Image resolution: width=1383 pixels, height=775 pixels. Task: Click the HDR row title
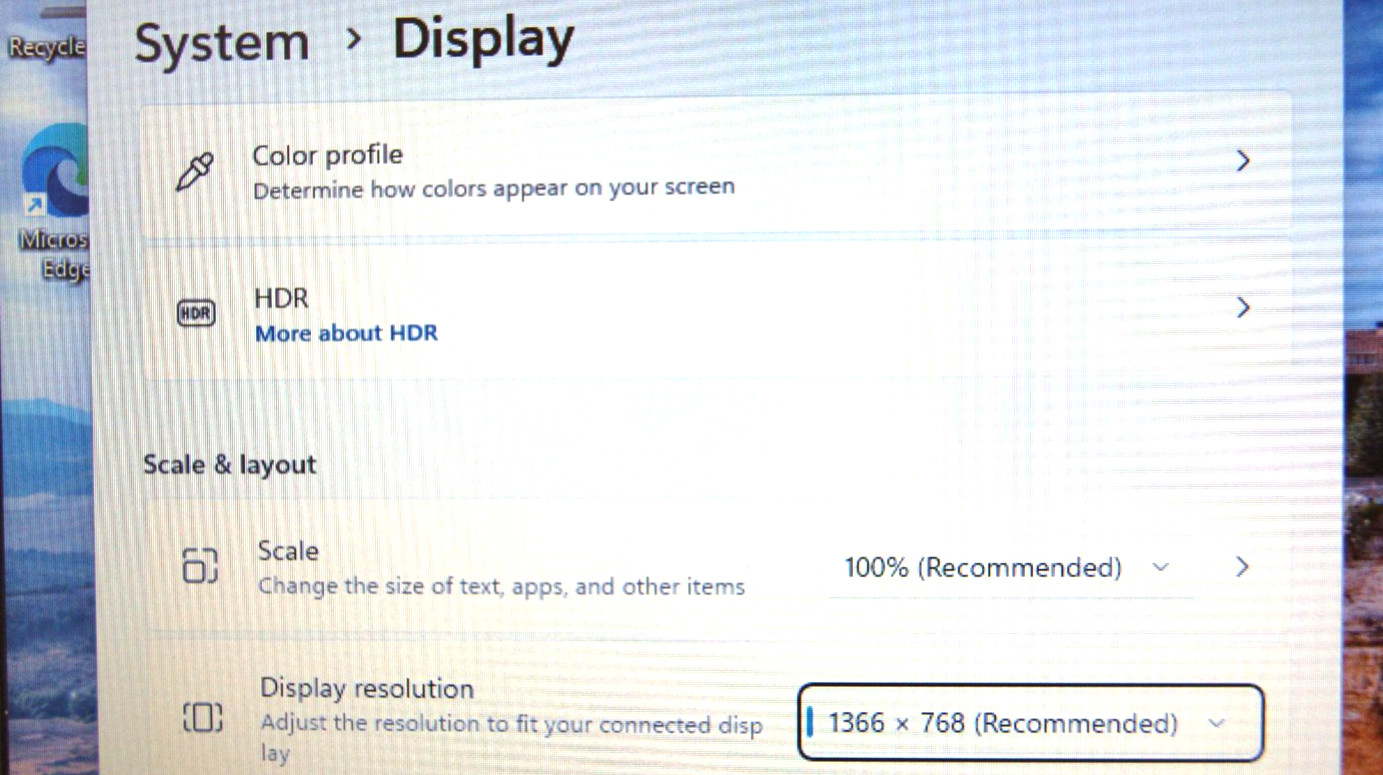tap(282, 298)
